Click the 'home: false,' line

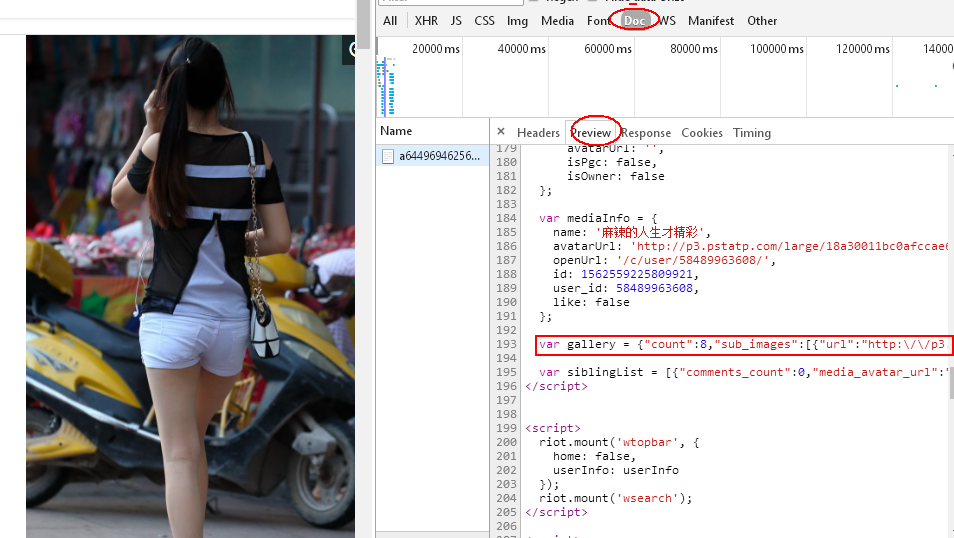tap(594, 456)
